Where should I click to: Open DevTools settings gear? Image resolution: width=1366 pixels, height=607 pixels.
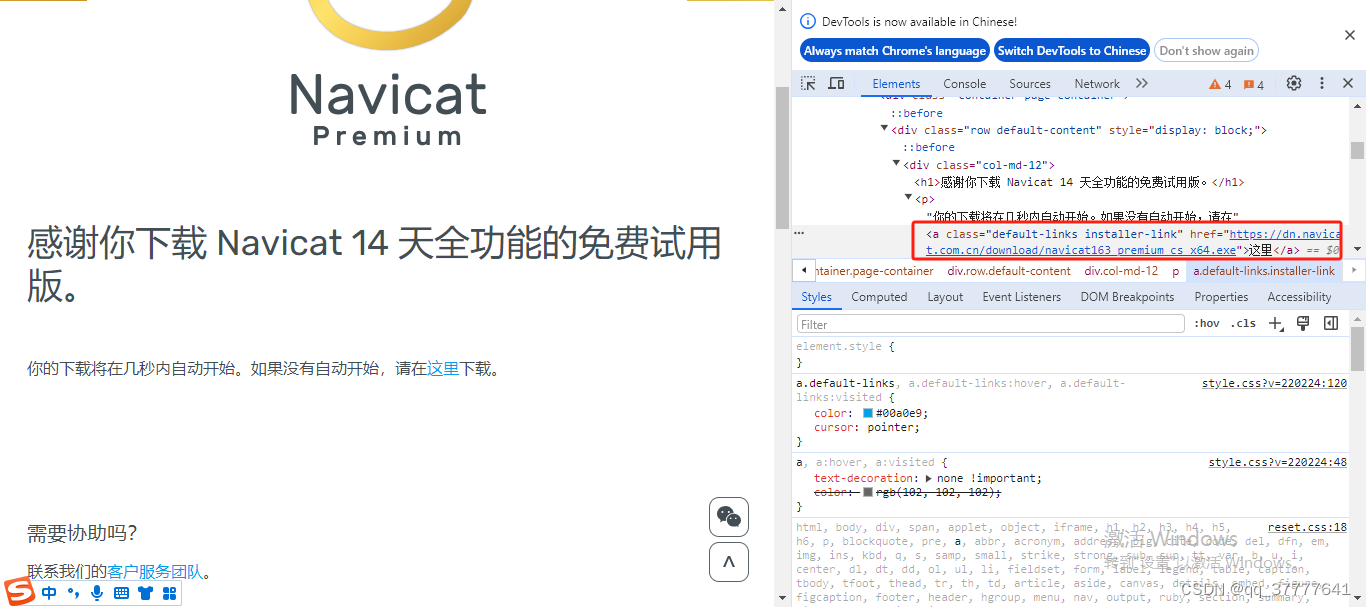(x=1294, y=84)
